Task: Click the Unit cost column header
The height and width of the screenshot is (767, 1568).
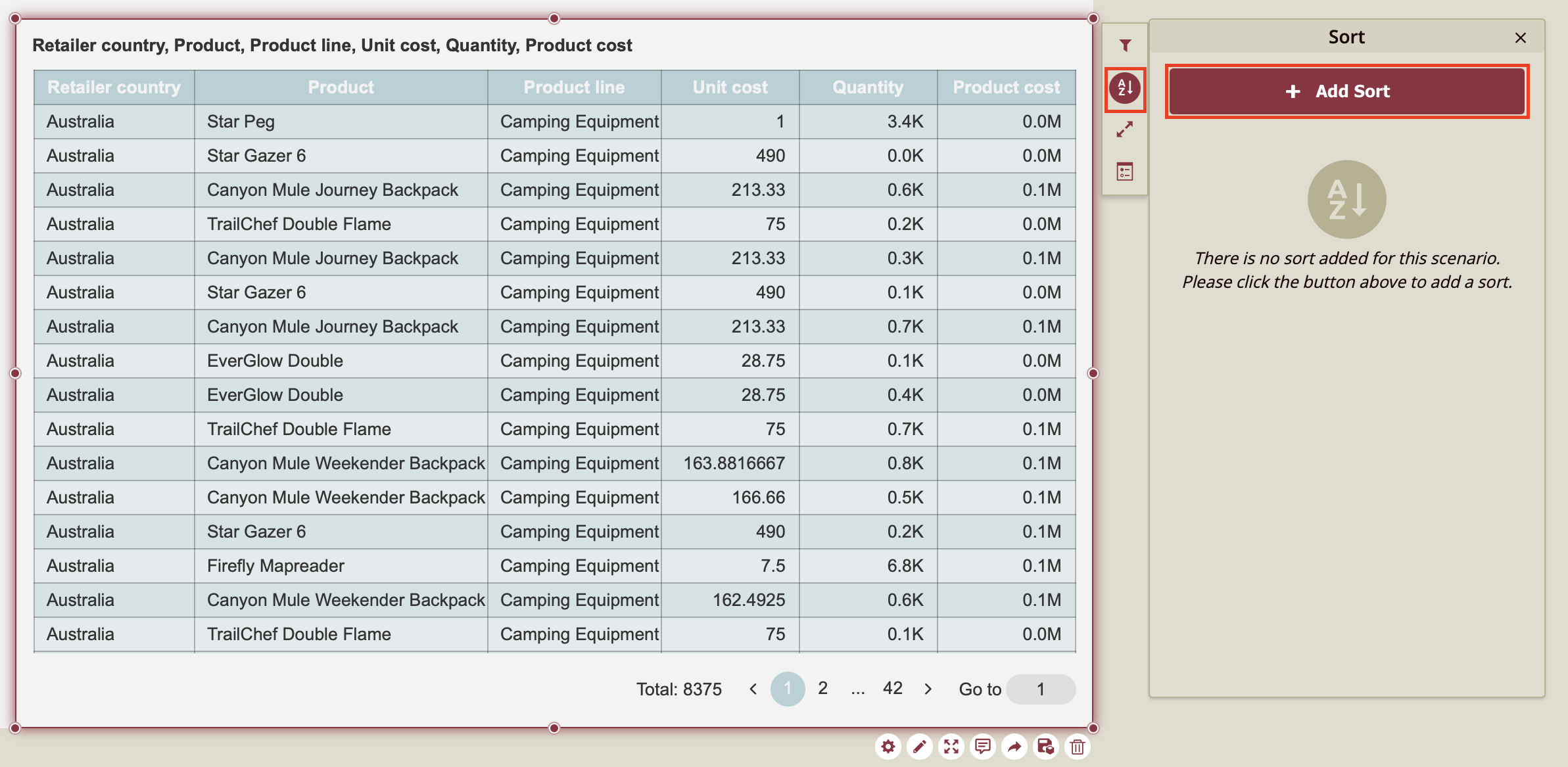Action: pyautogui.click(x=730, y=87)
